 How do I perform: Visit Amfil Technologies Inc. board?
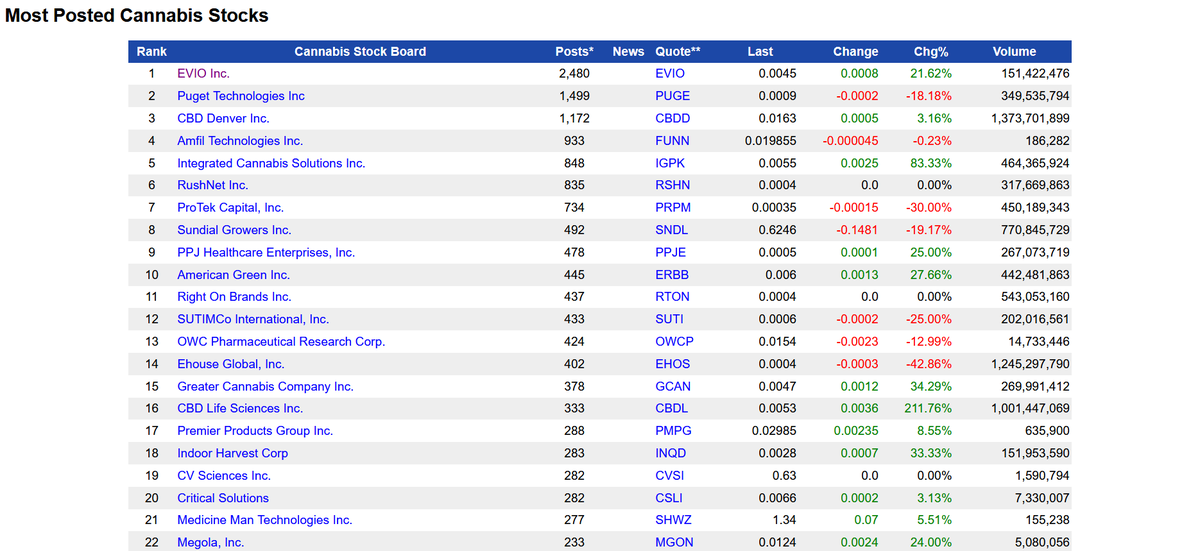(240, 141)
